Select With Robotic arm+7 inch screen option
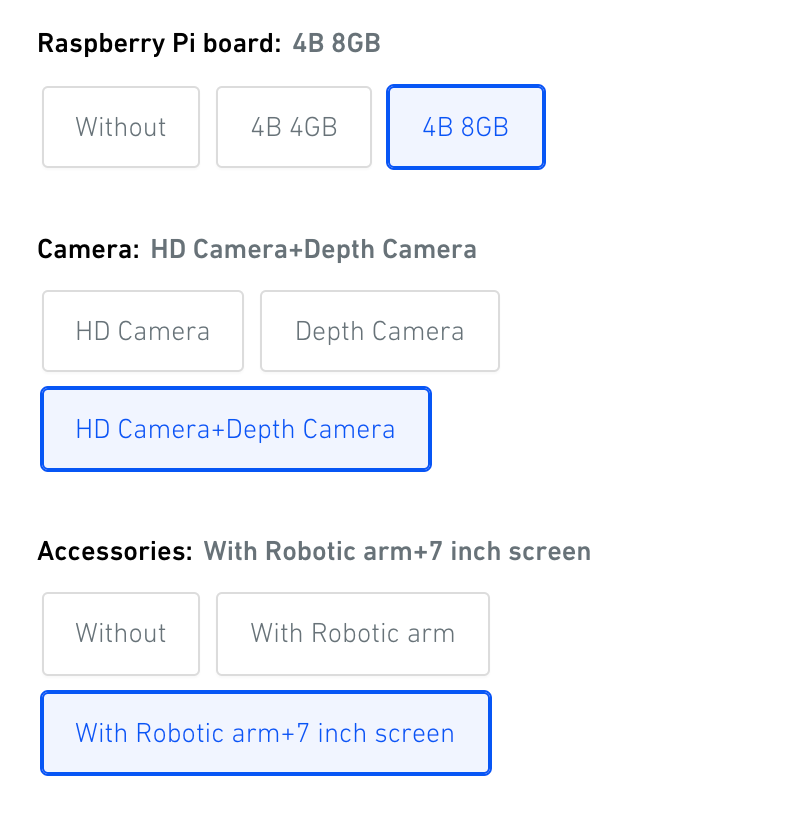This screenshot has width=812, height=834. 266,733
